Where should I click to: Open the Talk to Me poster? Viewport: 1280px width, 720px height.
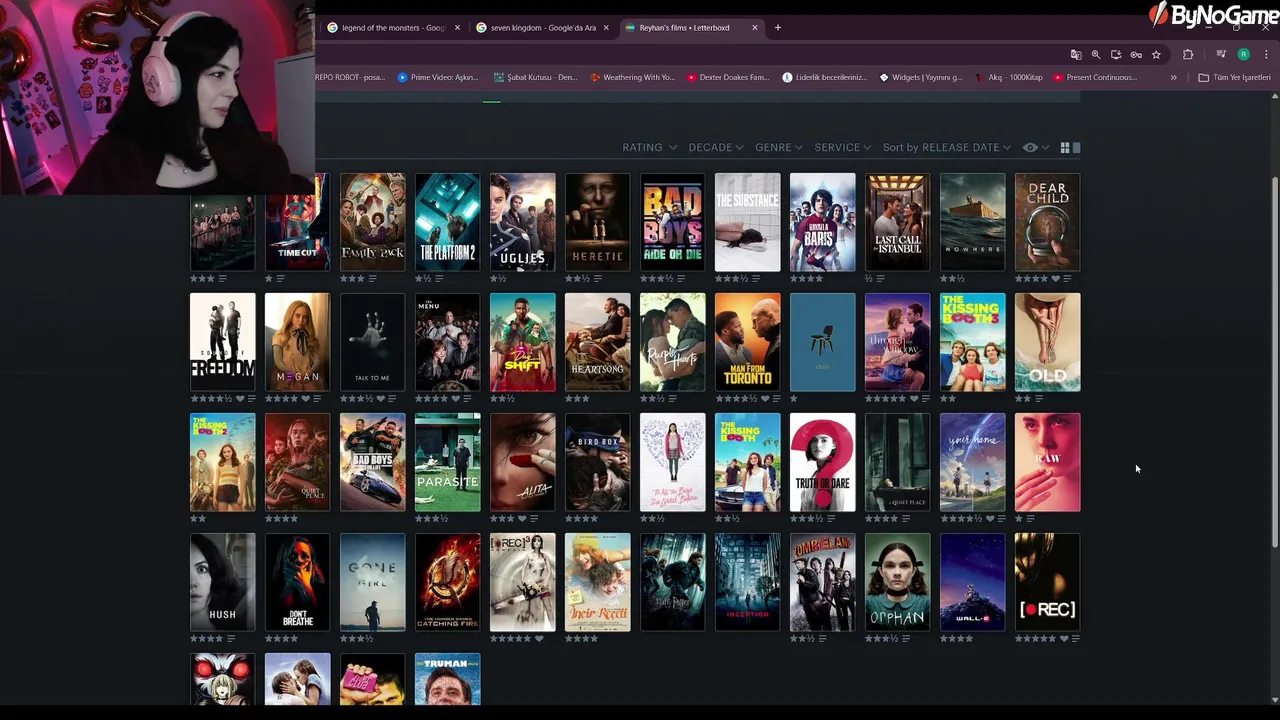coord(372,342)
